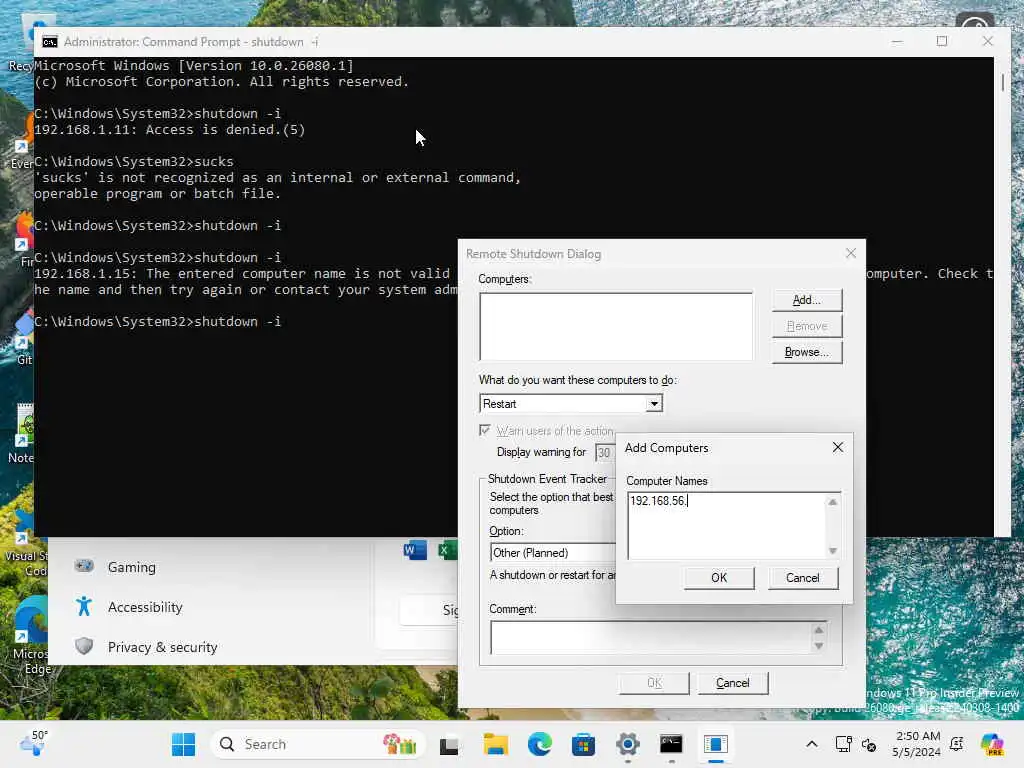Click the Firefox desktop shortcut
The image size is (1024, 768).
pos(25,240)
